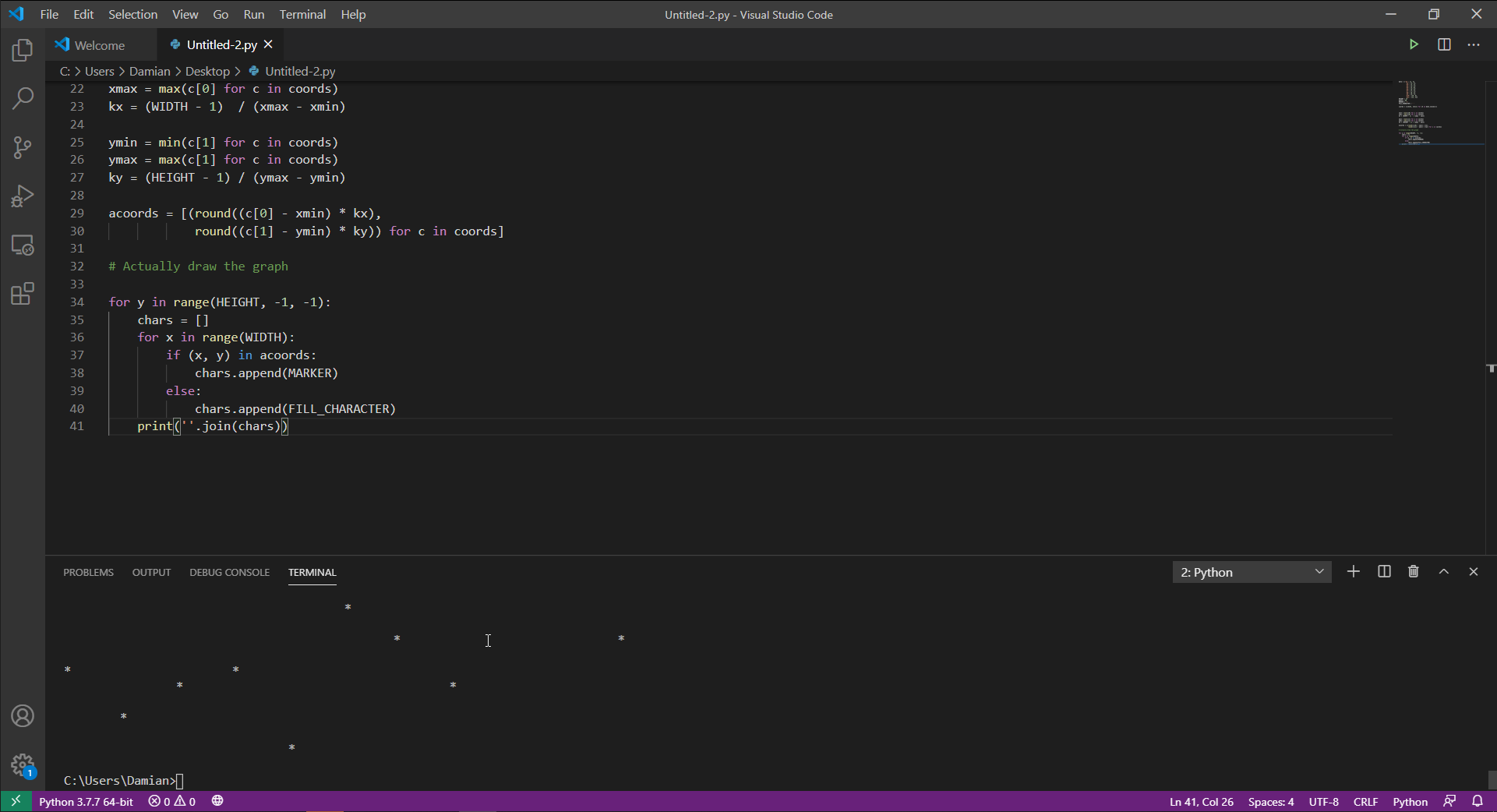Image resolution: width=1497 pixels, height=812 pixels.
Task: Switch to the Welcome tab
Action: [99, 45]
